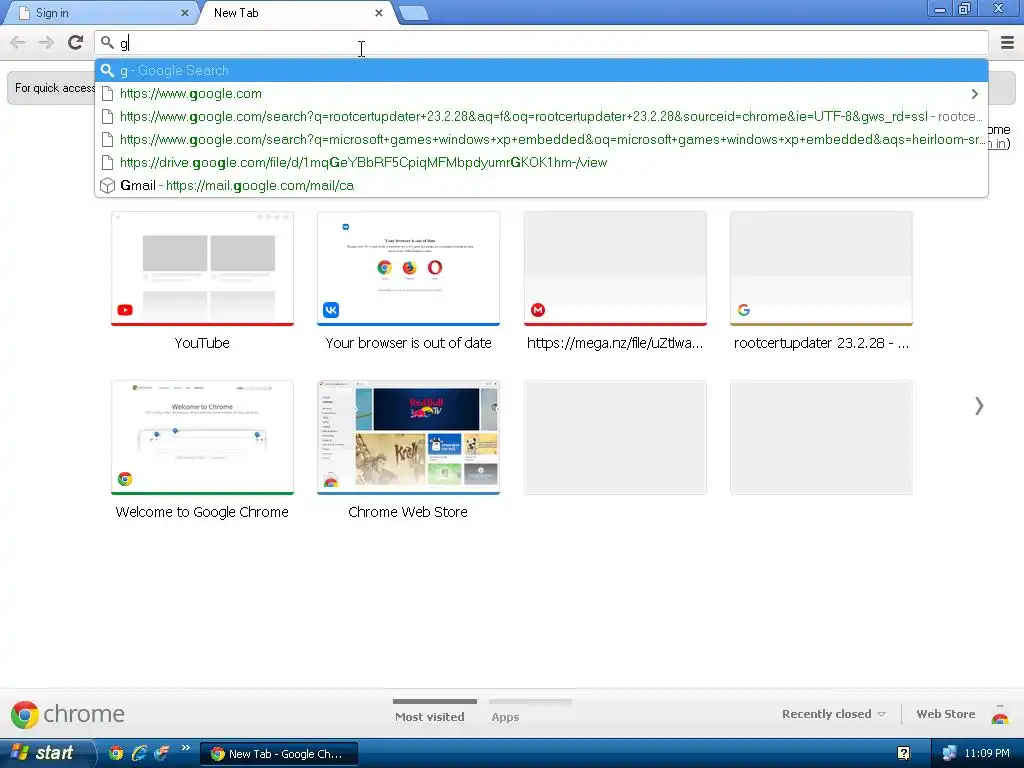
Task: Choose the https://www.google.com suggestion
Action: 541,93
